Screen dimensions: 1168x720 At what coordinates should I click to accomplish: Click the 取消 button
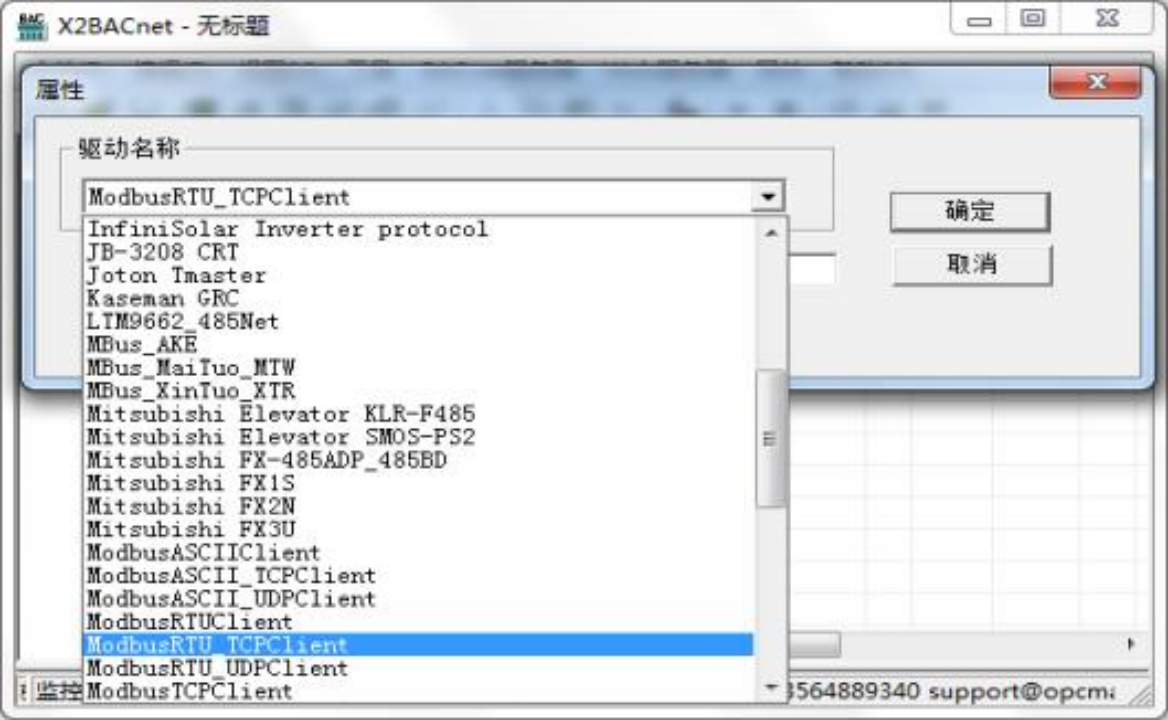pos(972,264)
